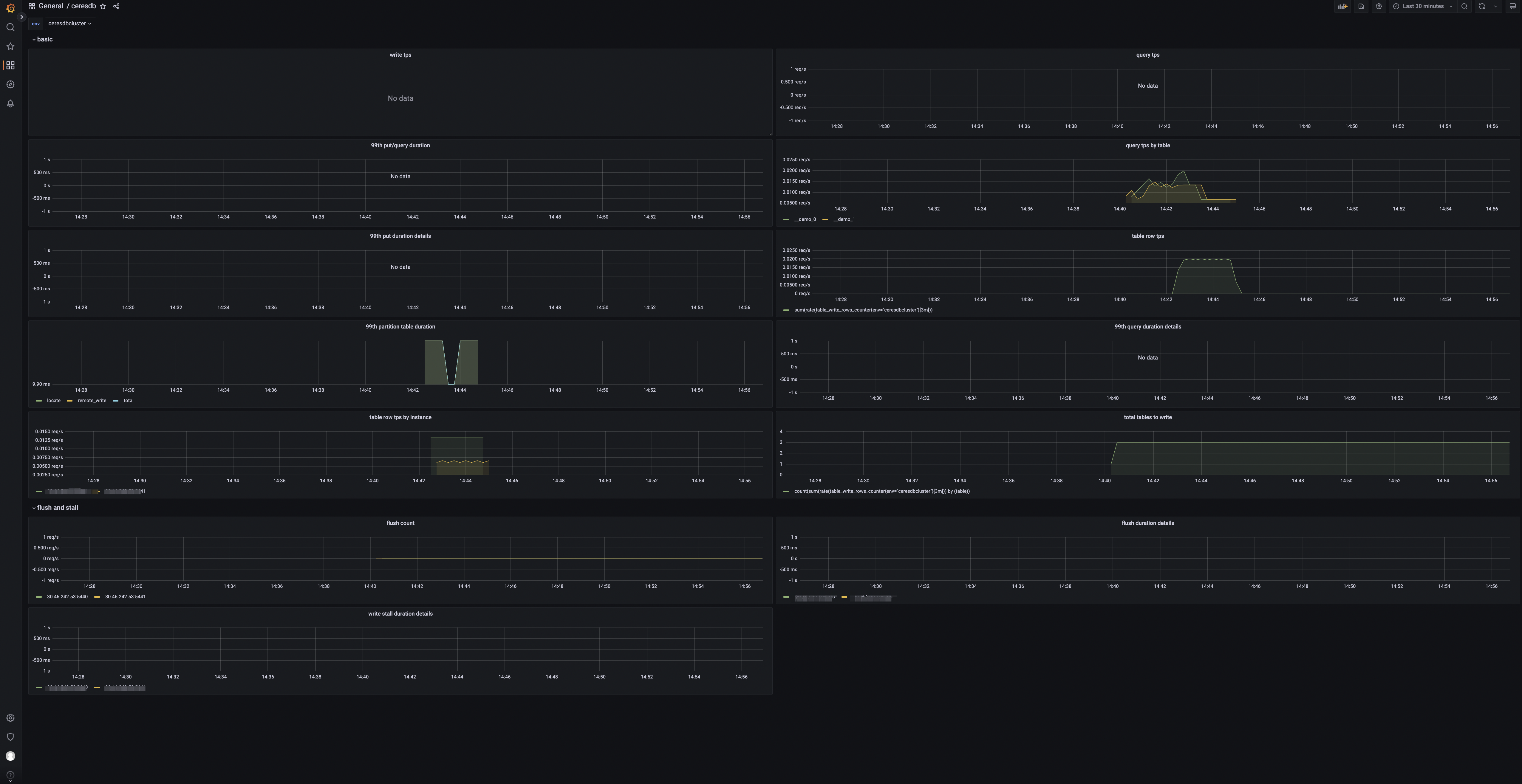Refresh the dashboard
Image resolution: width=1522 pixels, height=784 pixels.
[x=1482, y=7]
